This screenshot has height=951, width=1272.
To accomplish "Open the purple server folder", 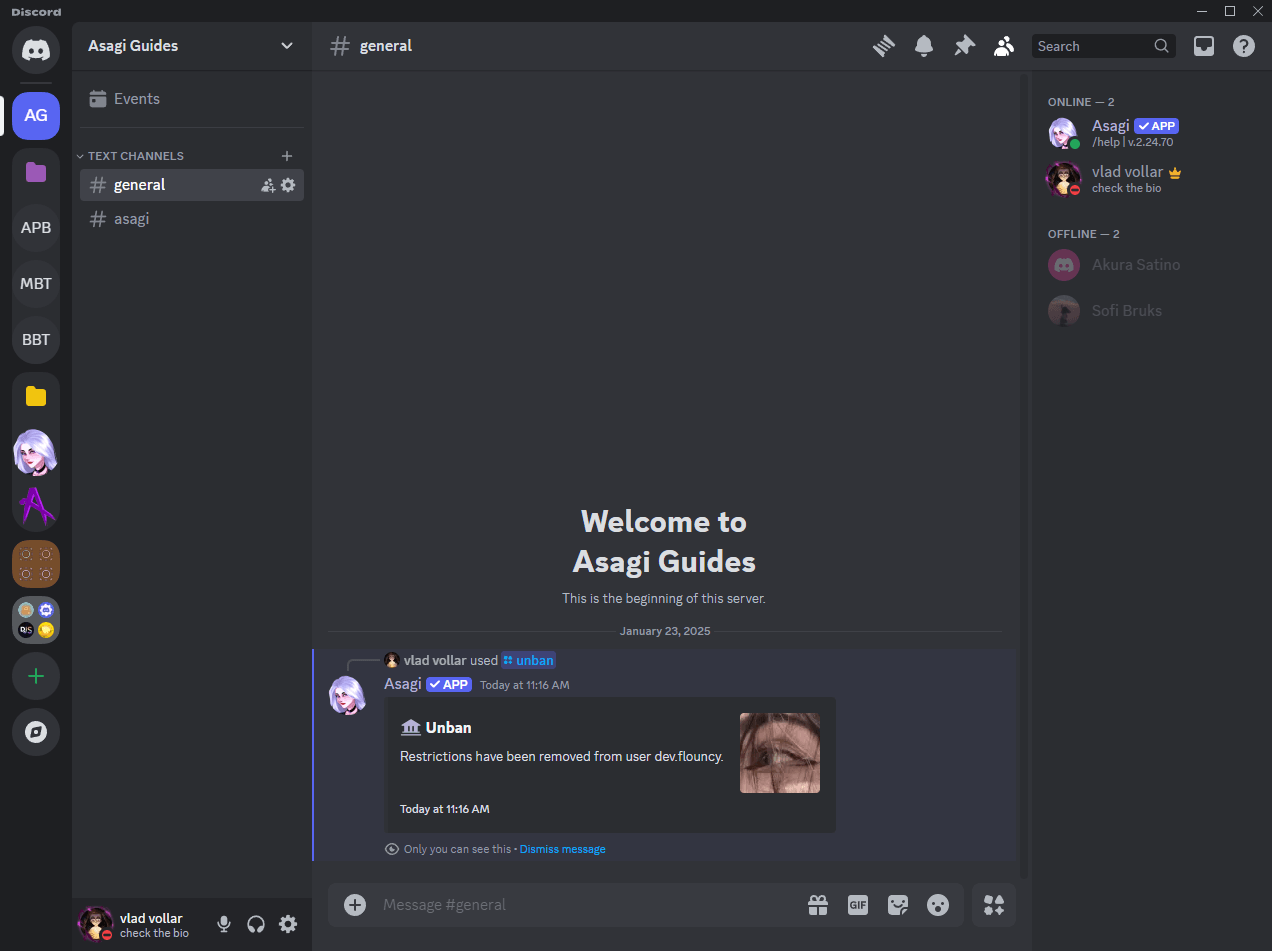I will [36, 172].
